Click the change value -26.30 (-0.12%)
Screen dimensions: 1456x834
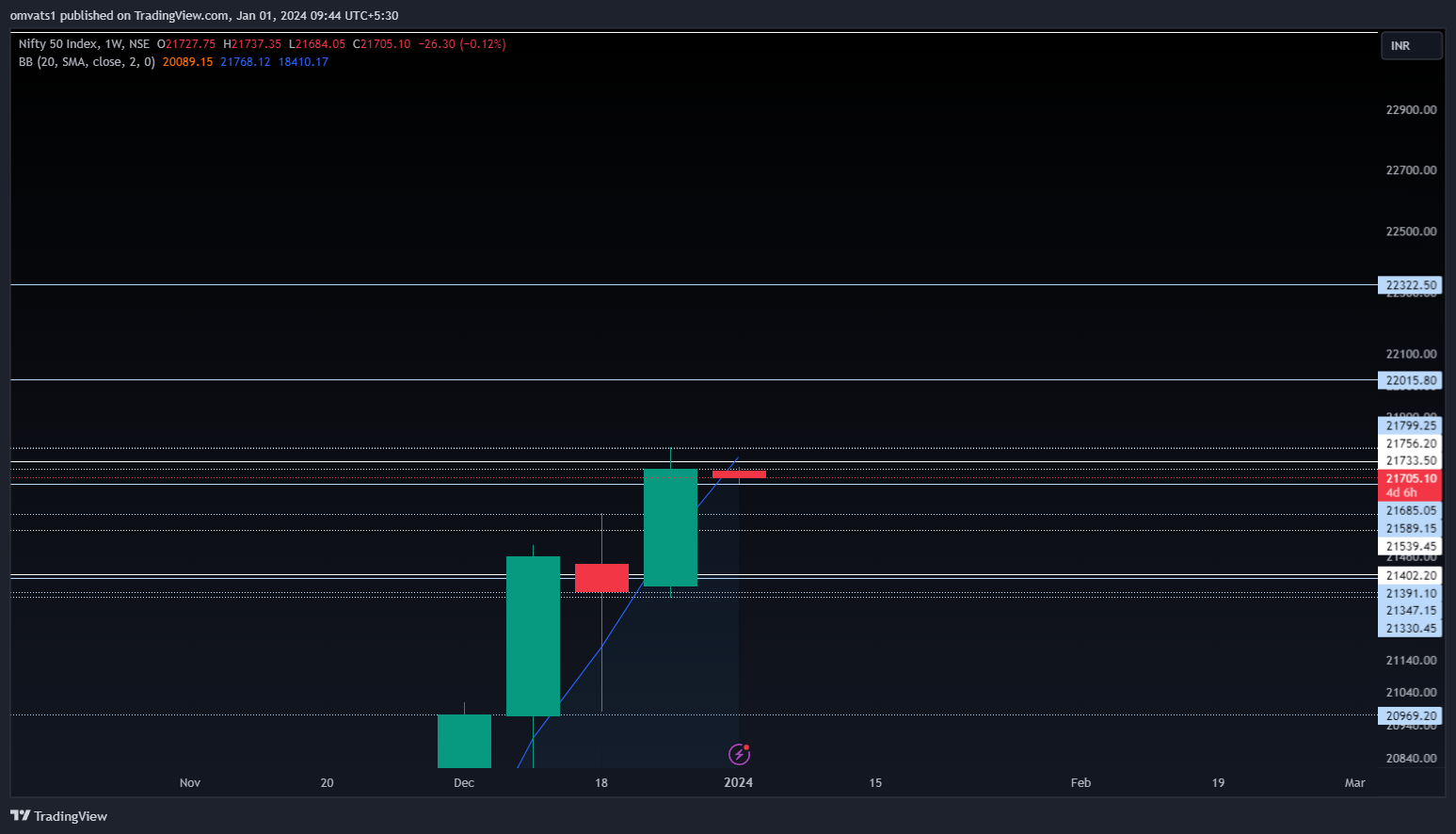pyautogui.click(x=462, y=44)
